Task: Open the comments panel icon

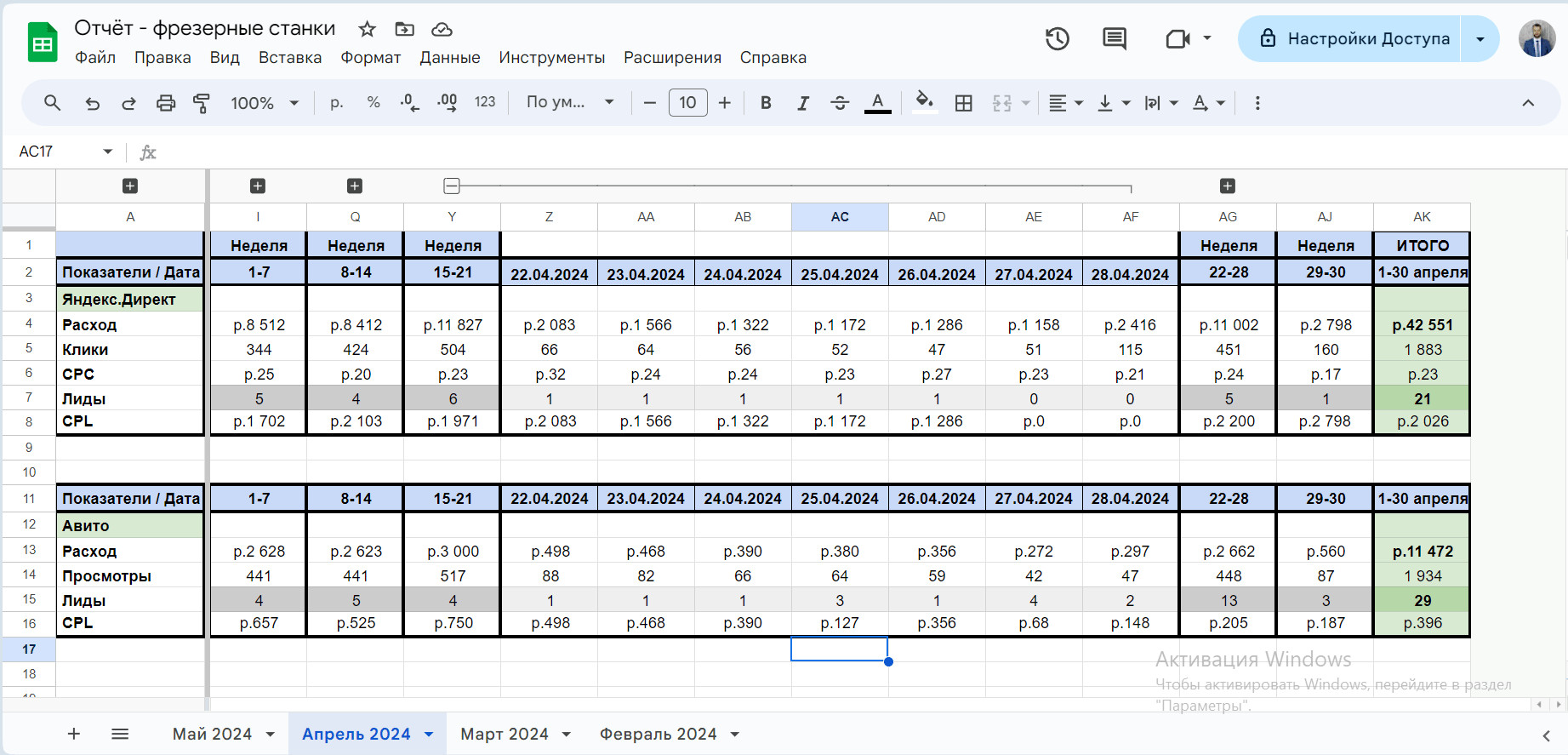Action: pyautogui.click(x=1114, y=38)
